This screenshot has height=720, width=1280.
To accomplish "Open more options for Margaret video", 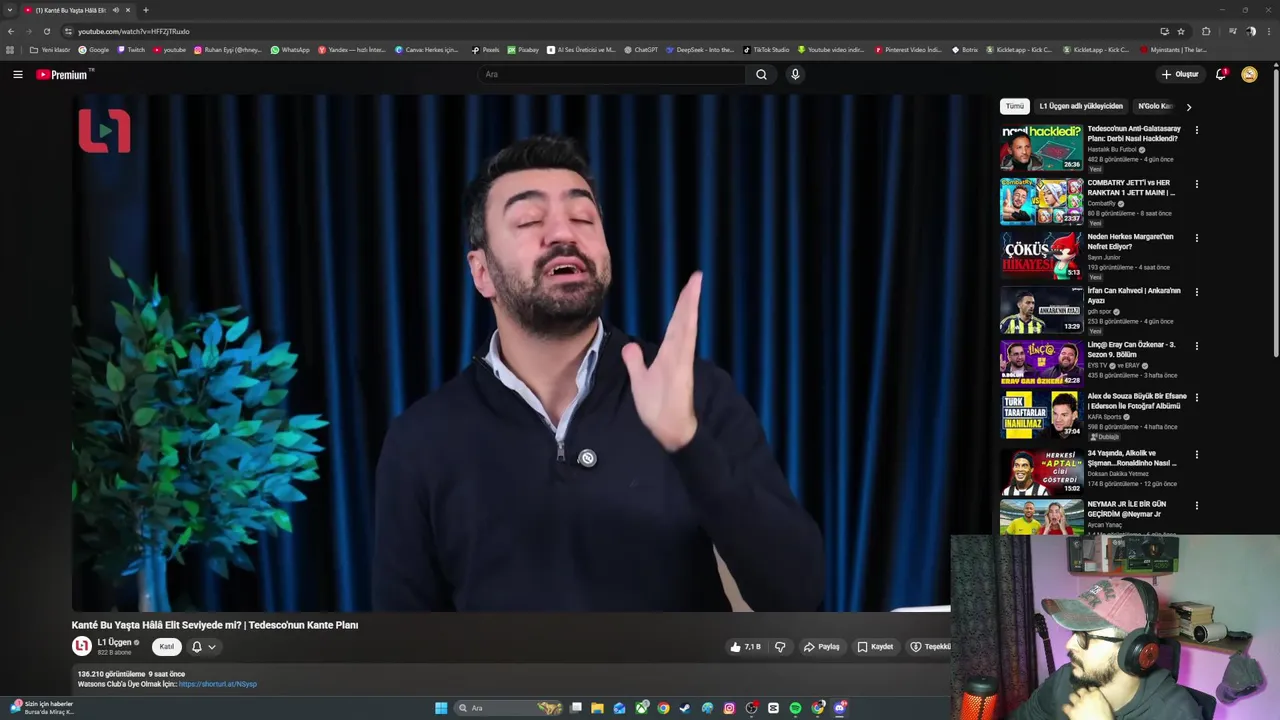I will (1196, 238).
